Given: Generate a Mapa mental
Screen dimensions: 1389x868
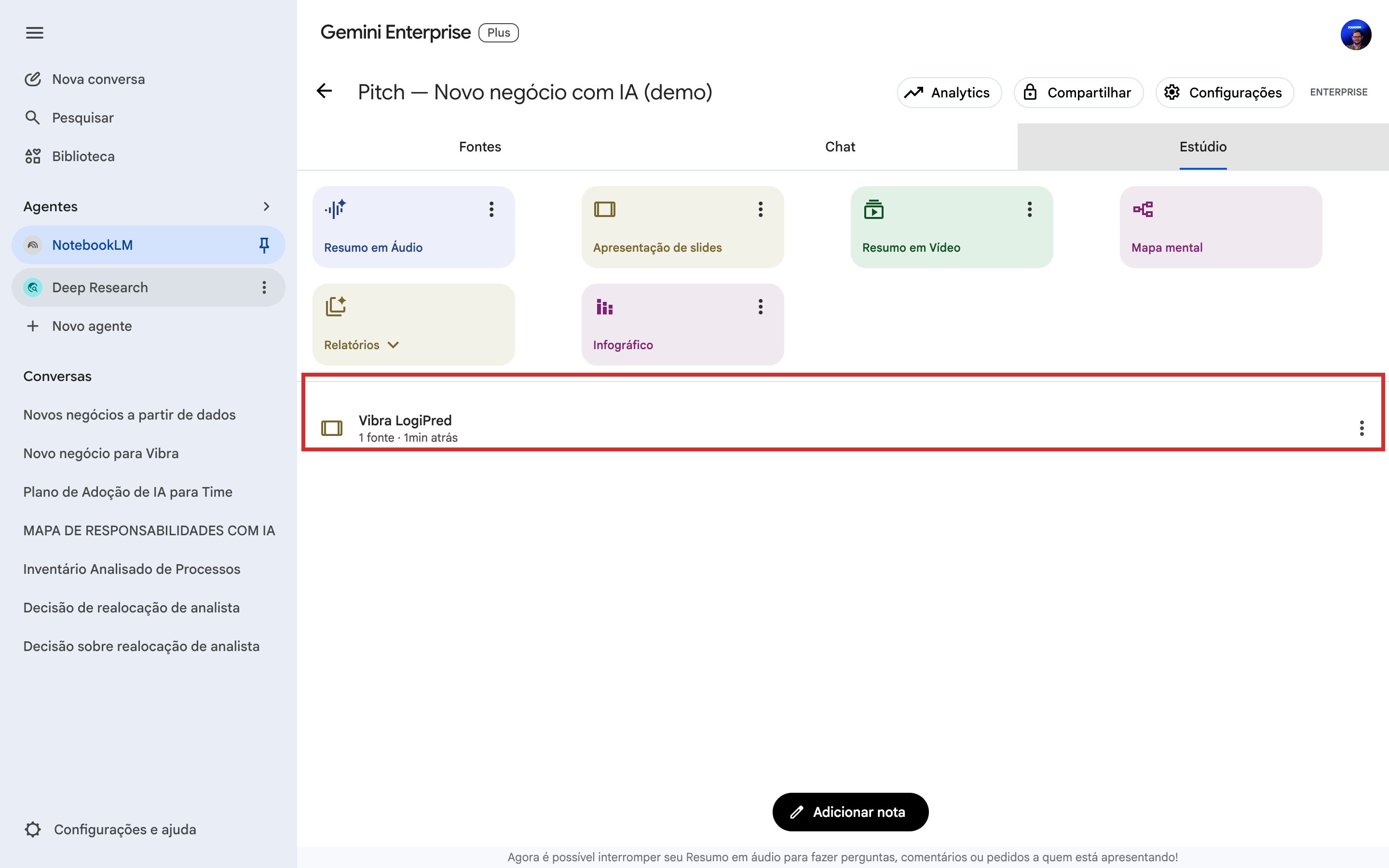Looking at the screenshot, I should (x=1221, y=227).
